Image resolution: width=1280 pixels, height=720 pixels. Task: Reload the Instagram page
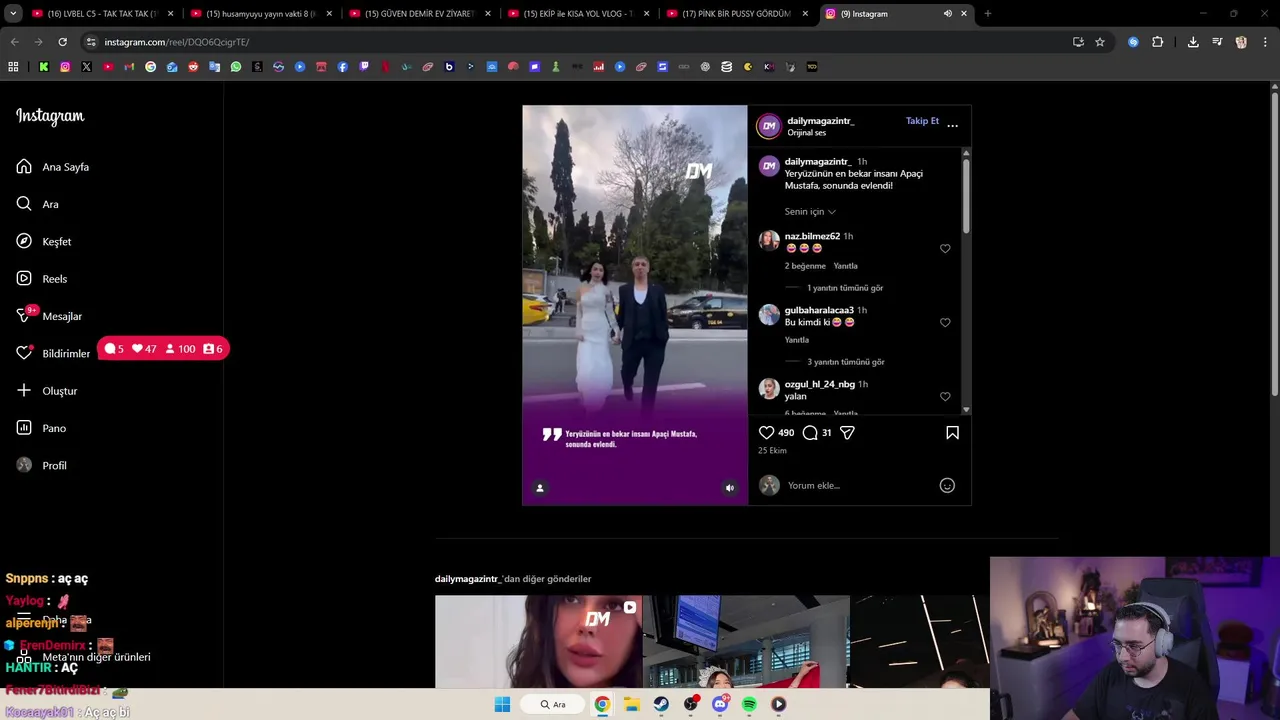click(x=62, y=42)
